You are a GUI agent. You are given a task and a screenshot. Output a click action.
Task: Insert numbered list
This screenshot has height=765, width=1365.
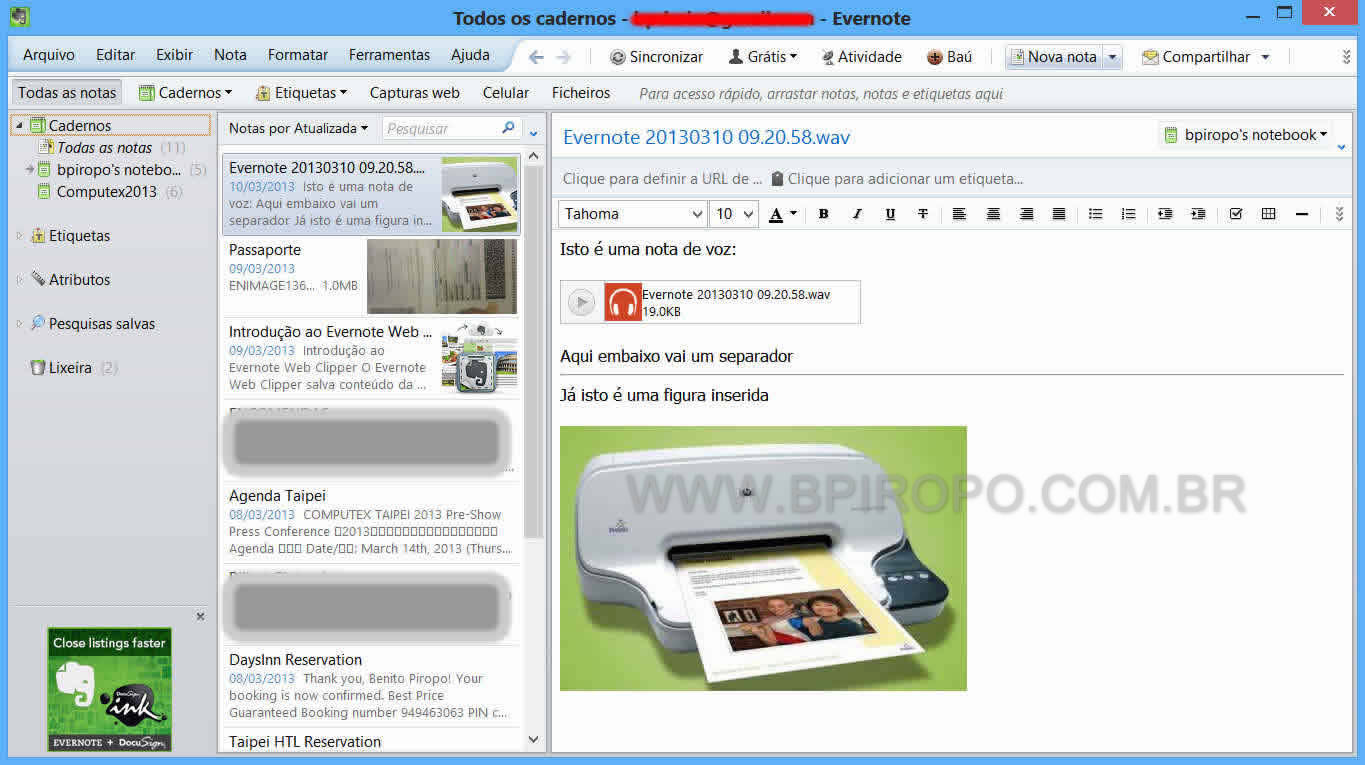[1128, 214]
